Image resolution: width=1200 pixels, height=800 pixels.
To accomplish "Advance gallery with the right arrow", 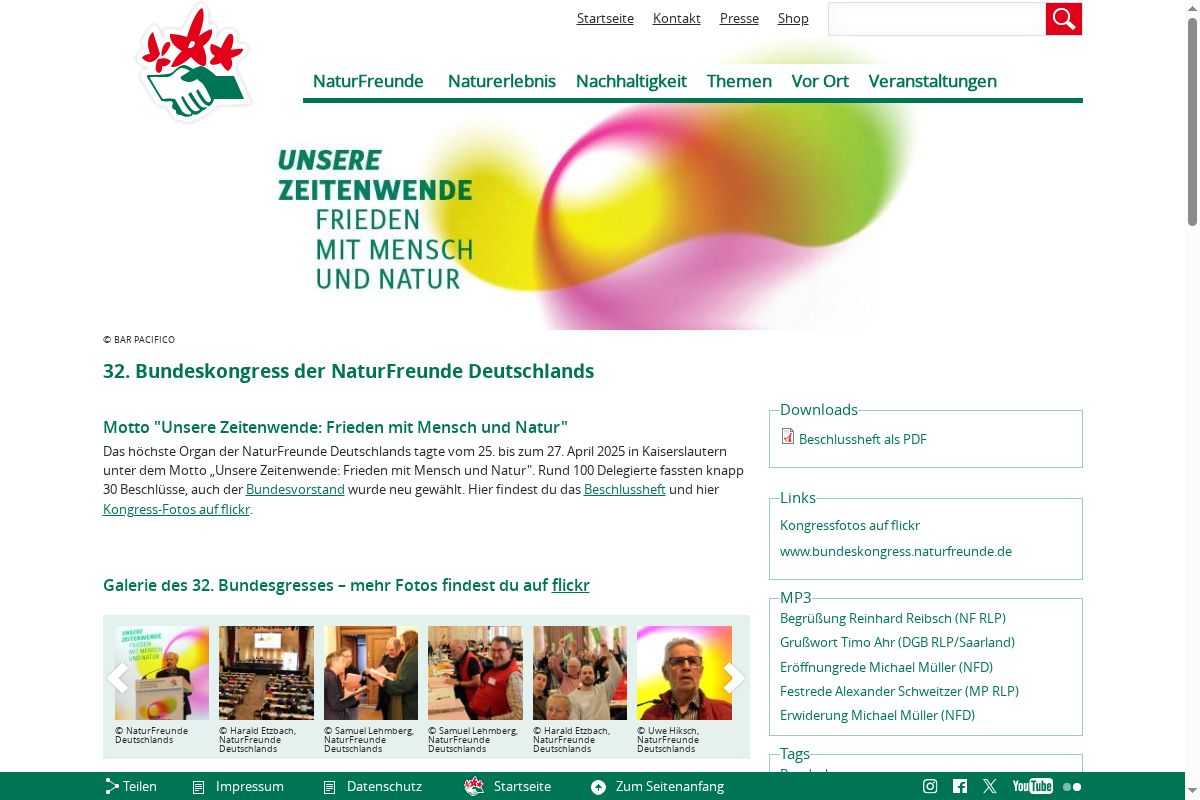I will pos(734,677).
